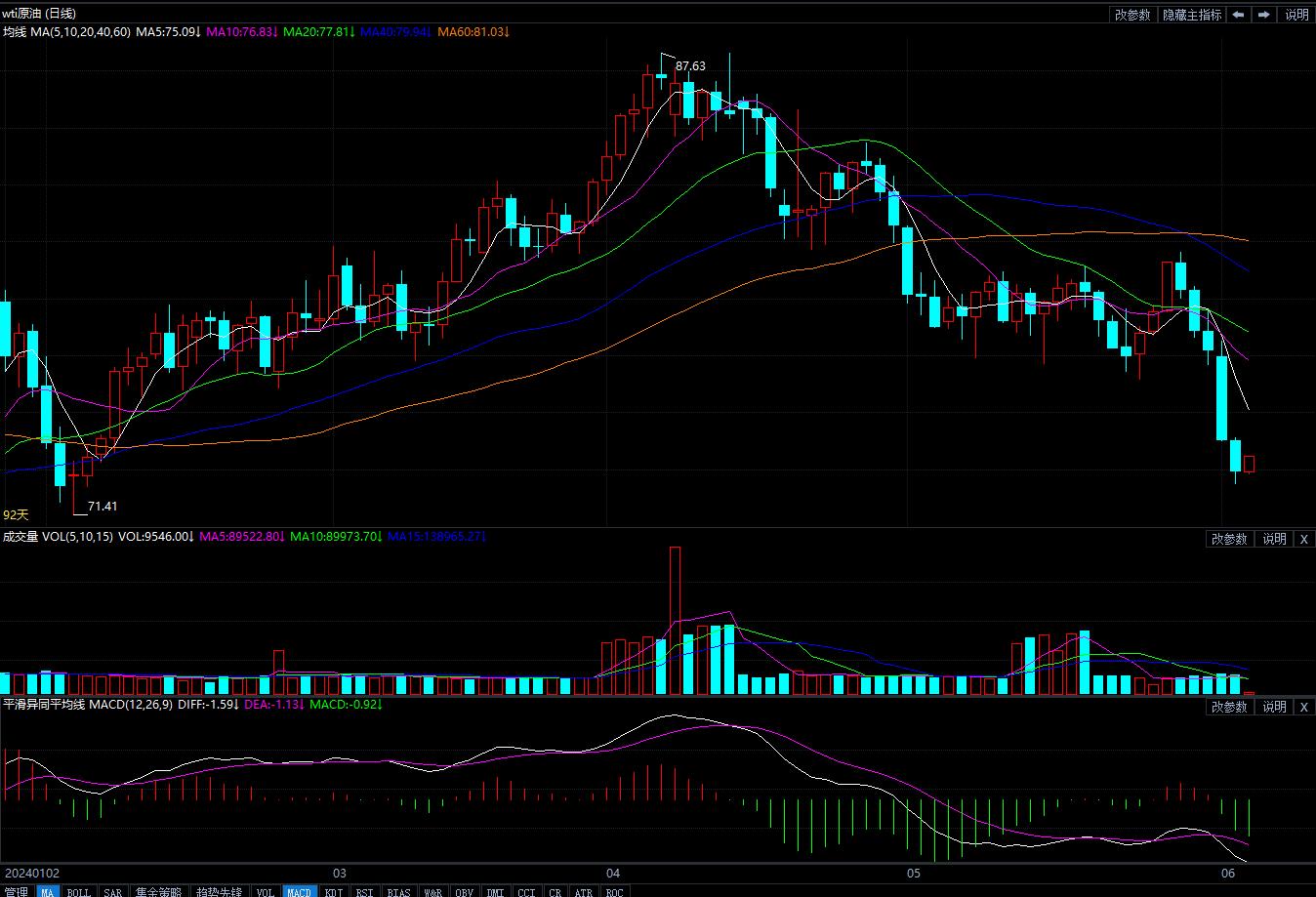The width and height of the screenshot is (1316, 897).
Task: Click the 71.41 low price label
Action: tap(103, 506)
